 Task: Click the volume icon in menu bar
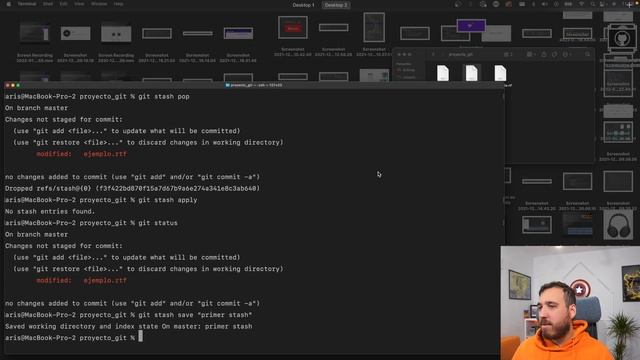(x=544, y=4)
